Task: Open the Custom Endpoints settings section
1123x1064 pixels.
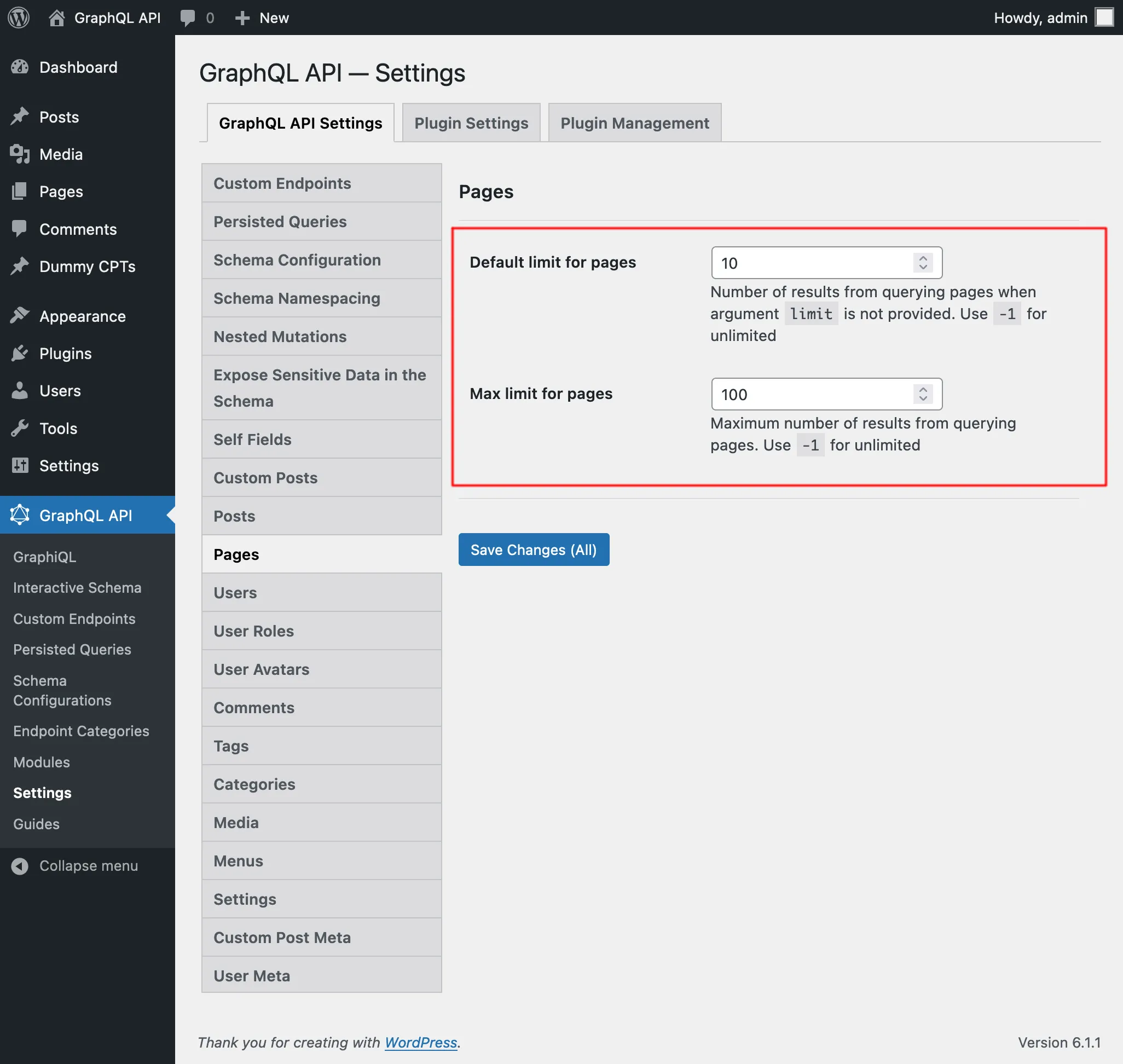Action: coord(322,183)
